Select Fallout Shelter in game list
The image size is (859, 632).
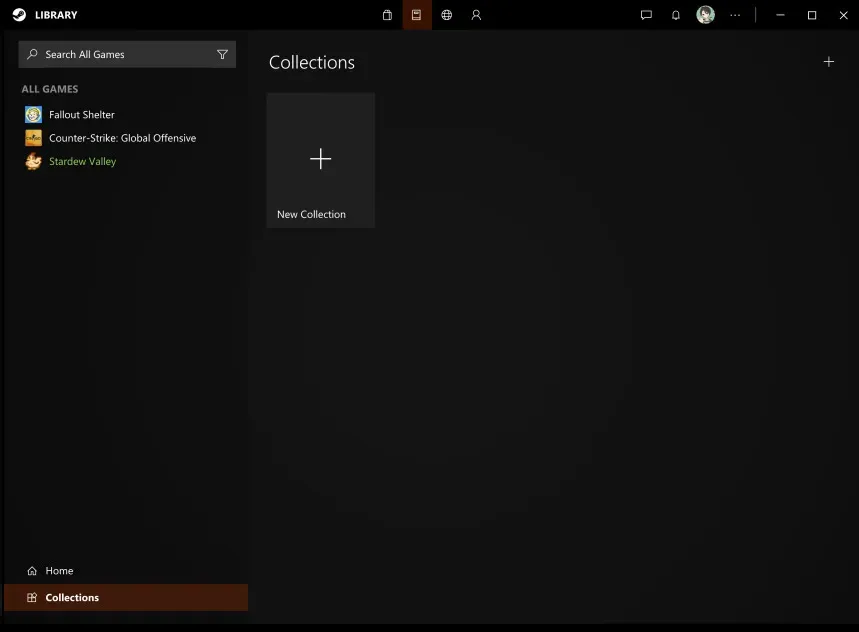(x=81, y=115)
